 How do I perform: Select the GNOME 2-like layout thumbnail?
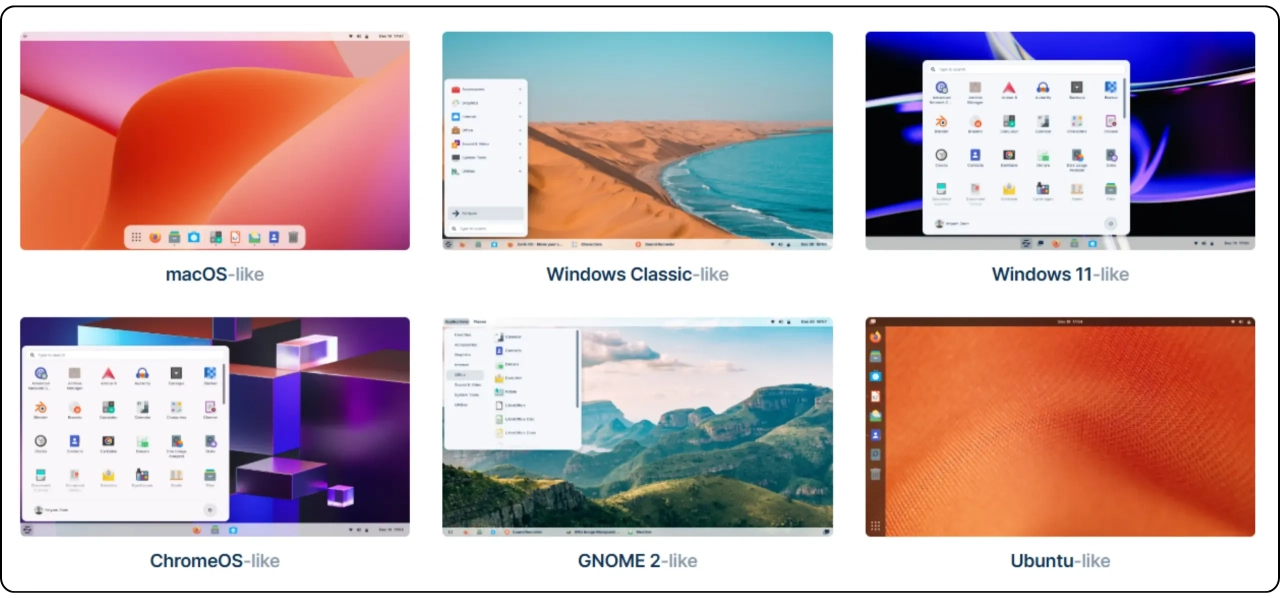click(x=637, y=427)
